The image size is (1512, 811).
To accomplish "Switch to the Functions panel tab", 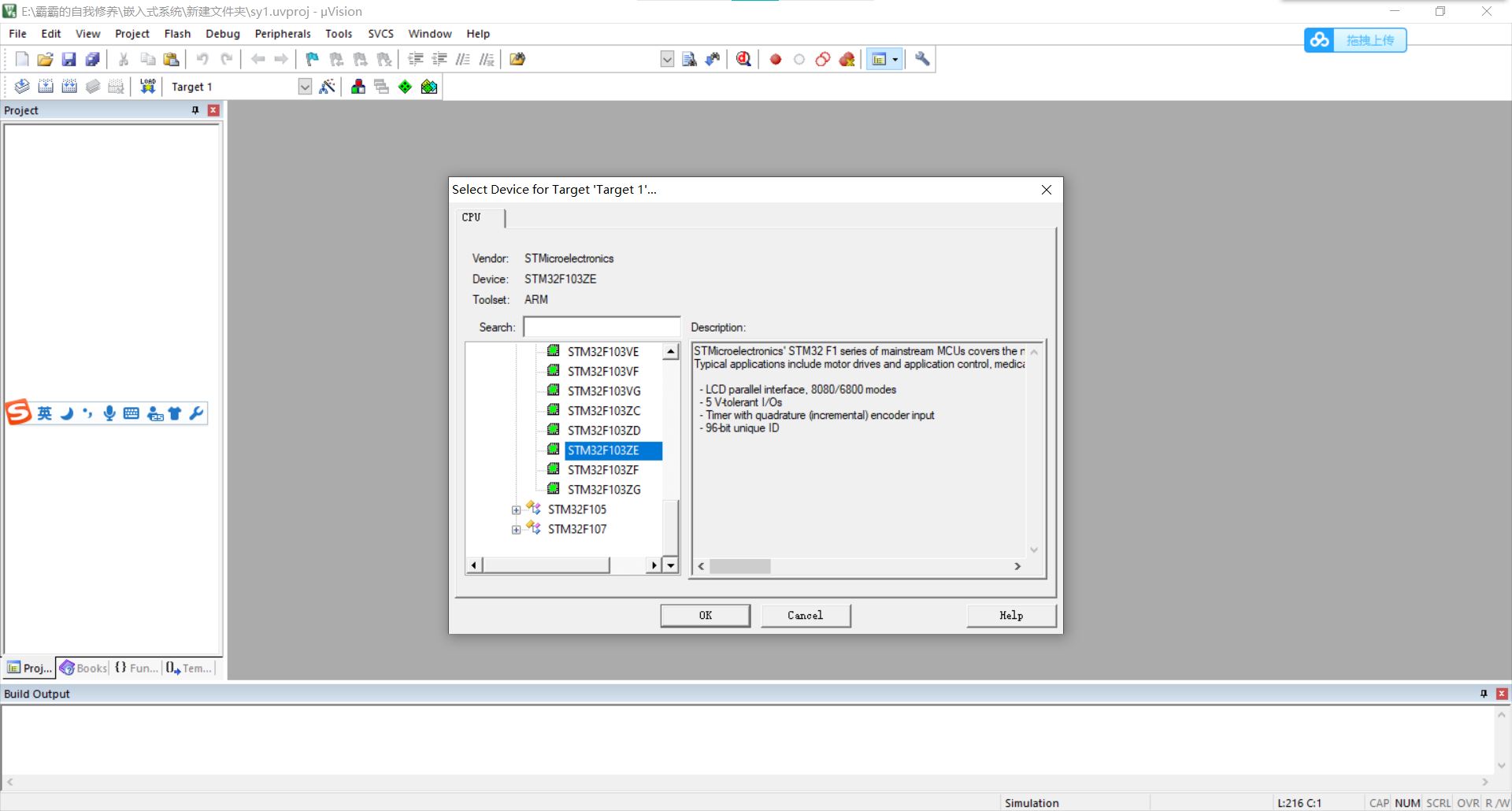I will pyautogui.click(x=137, y=668).
